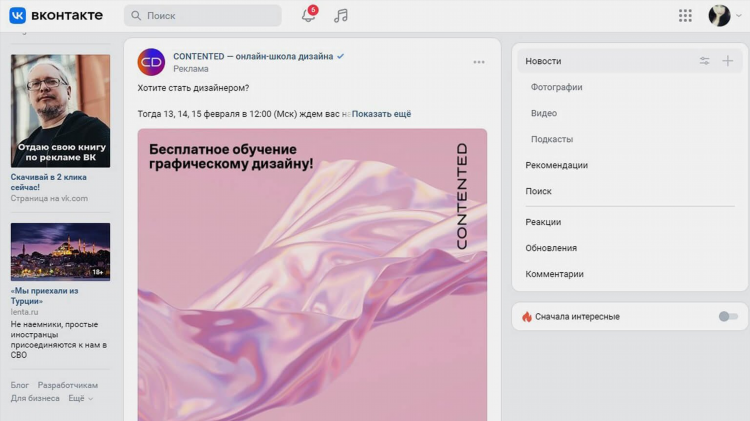The height and width of the screenshot is (421, 750).
Task: Click the VK logo icon
Action: [18, 15]
